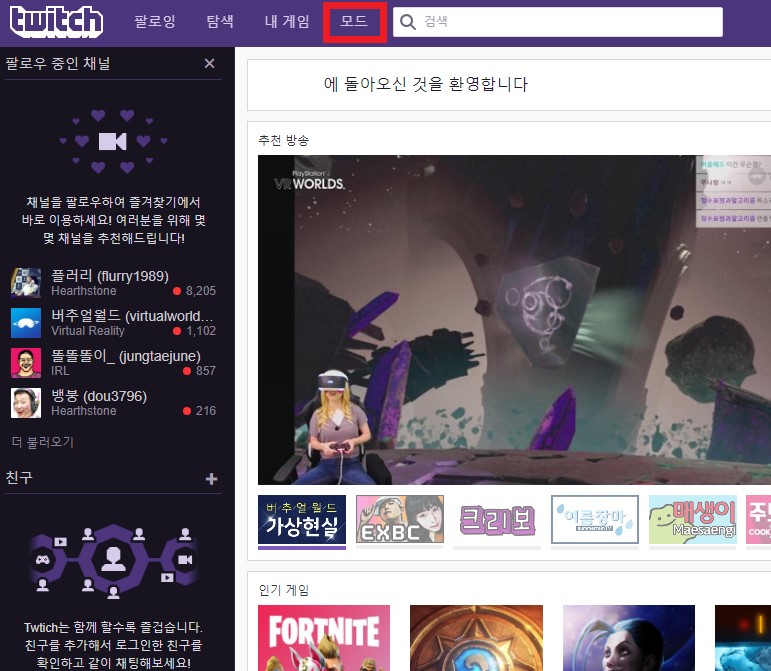
Task: Select the 가상현실 featured thumbnail
Action: pos(302,521)
